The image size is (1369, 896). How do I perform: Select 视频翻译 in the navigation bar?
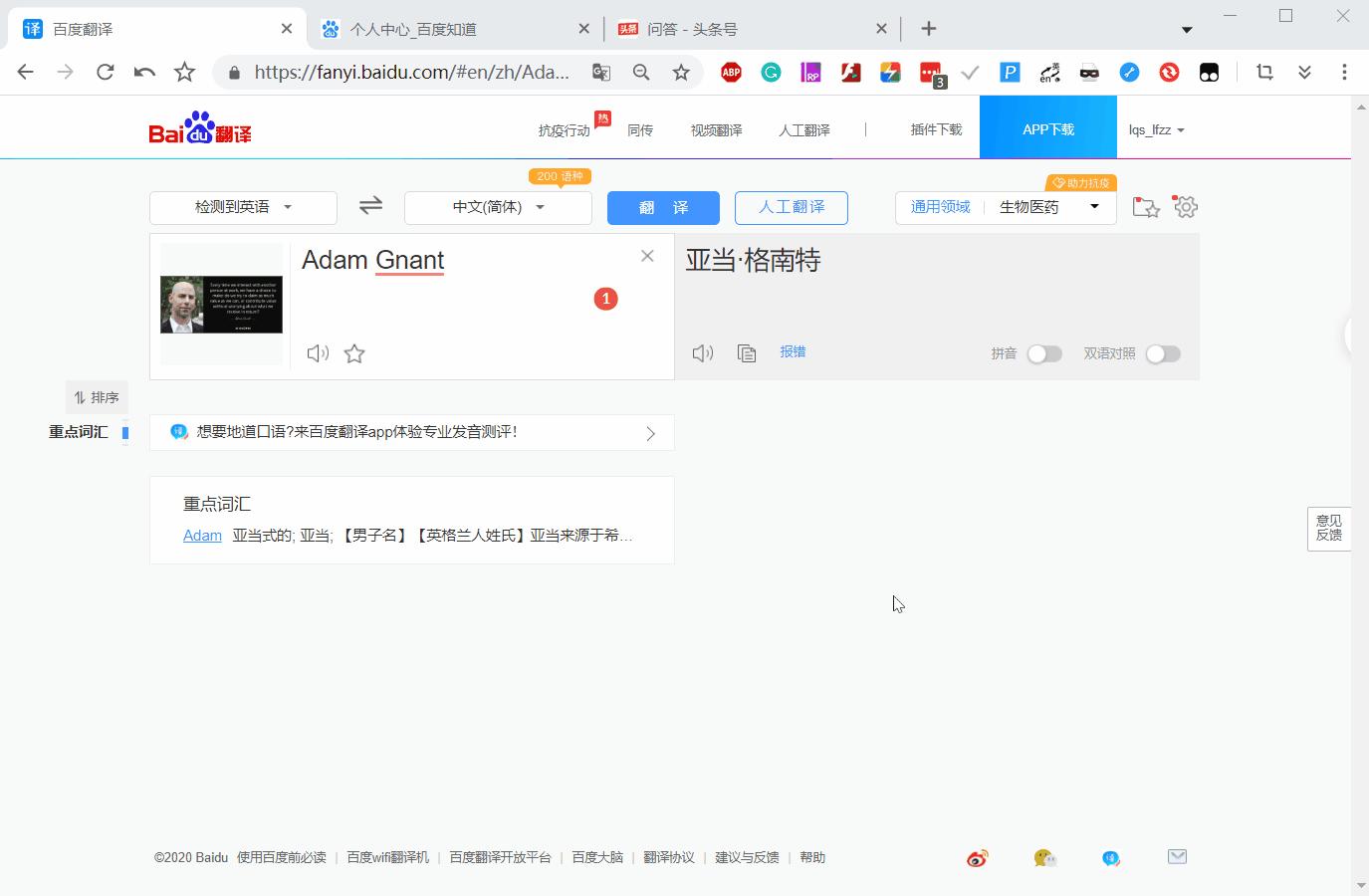point(715,129)
